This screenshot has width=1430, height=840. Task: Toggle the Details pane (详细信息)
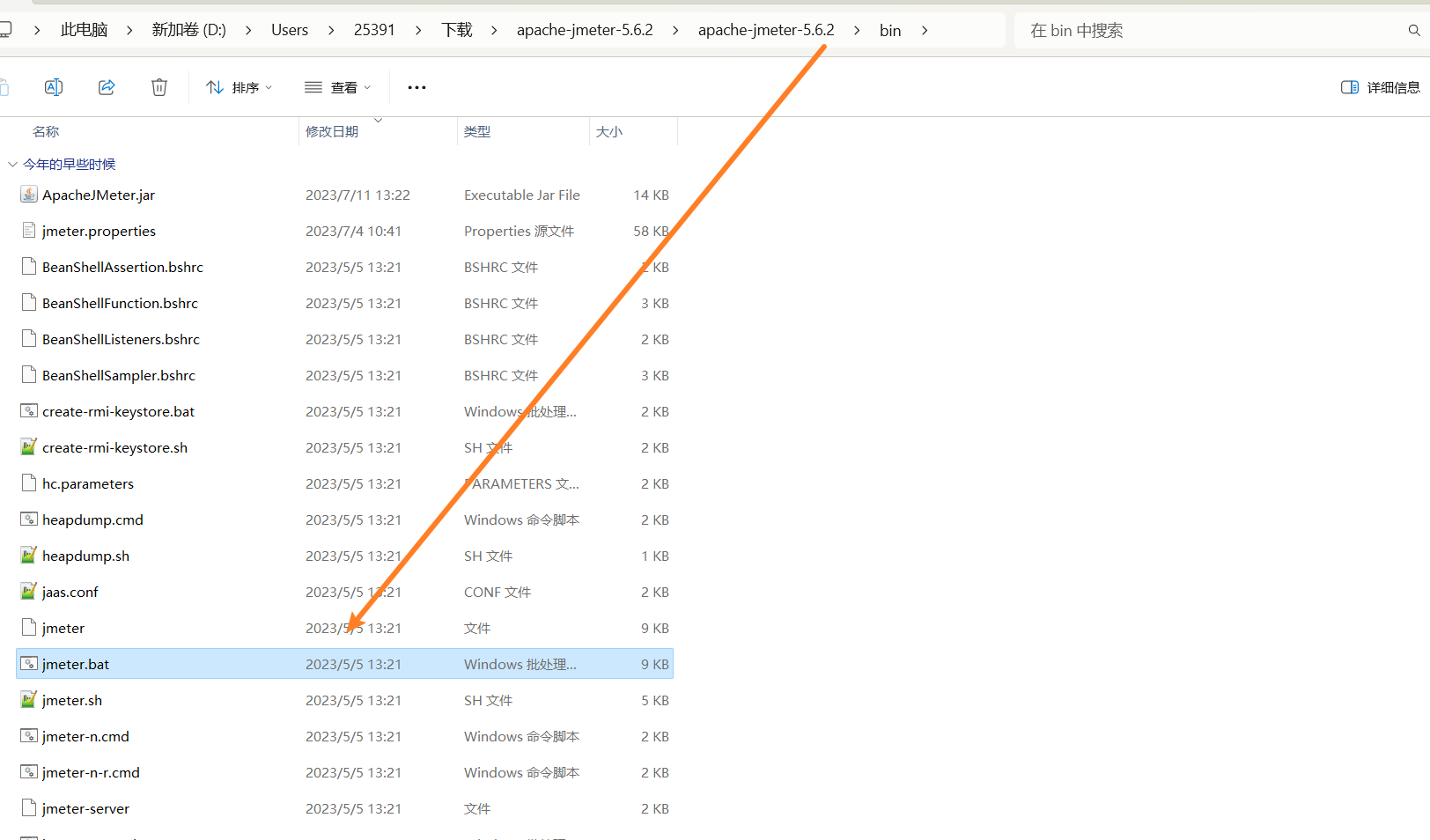(1380, 87)
